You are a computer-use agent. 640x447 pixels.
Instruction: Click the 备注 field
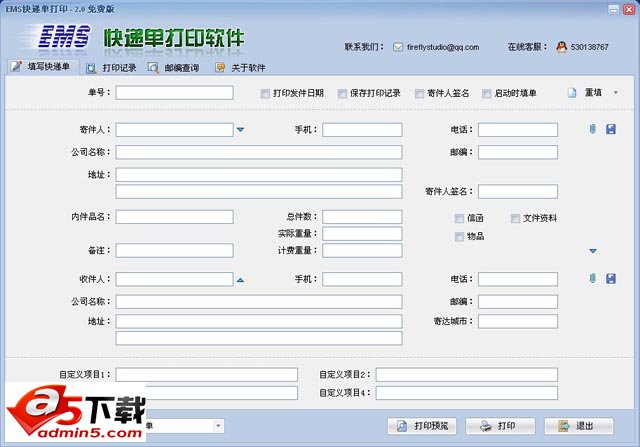click(174, 251)
